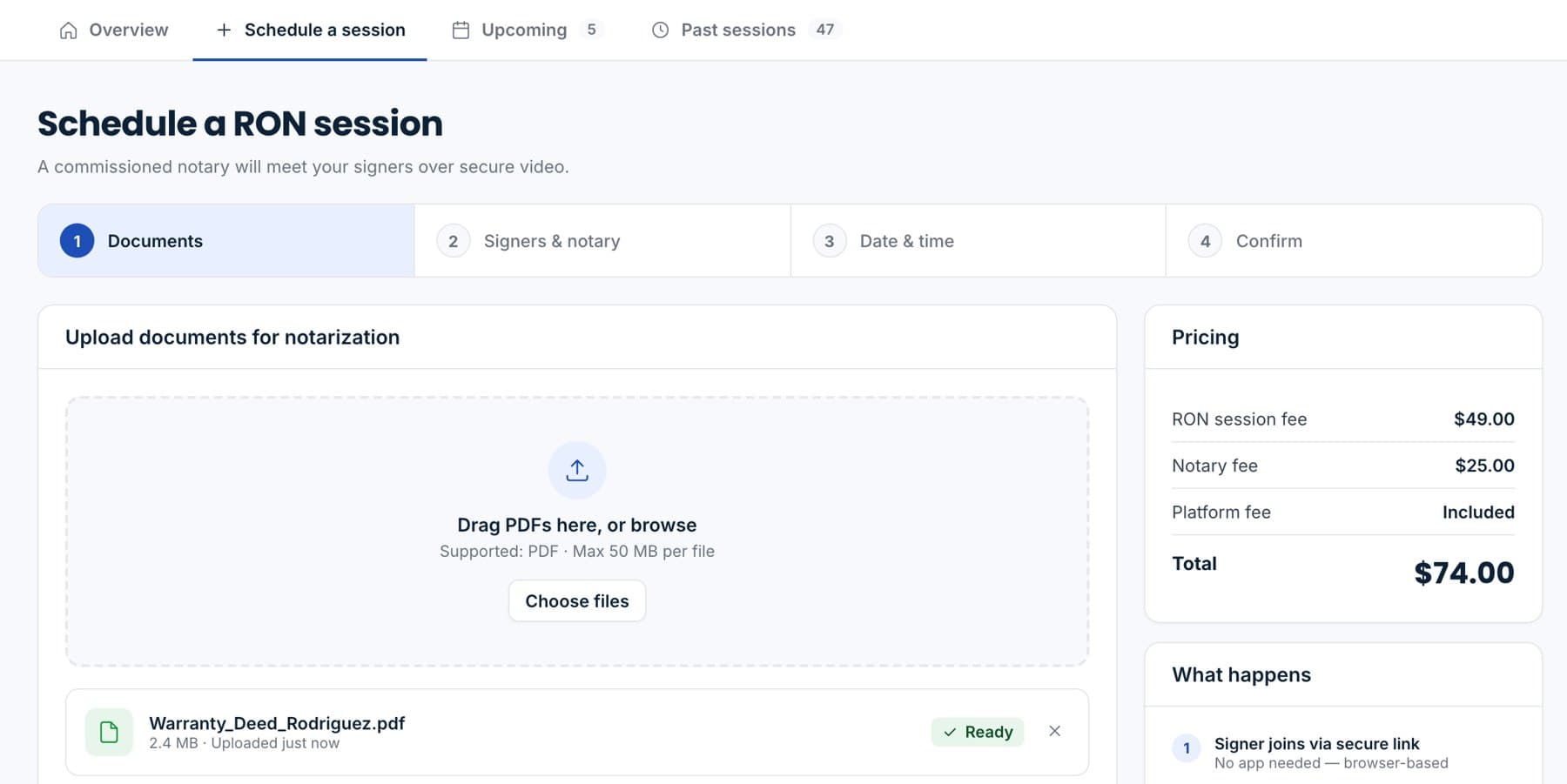Viewport: 1567px width, 784px height.
Task: Click the step 3 number circle
Action: point(830,241)
